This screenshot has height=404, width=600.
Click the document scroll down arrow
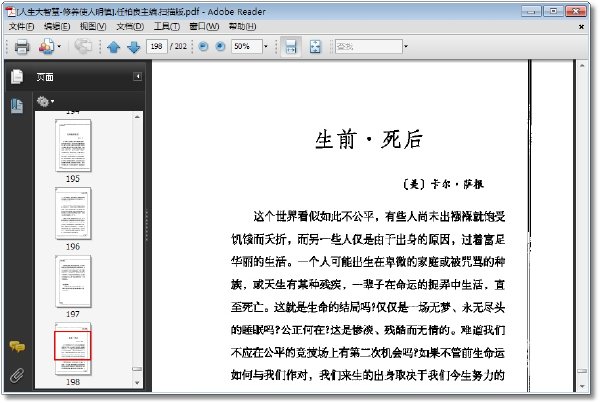coord(582,386)
